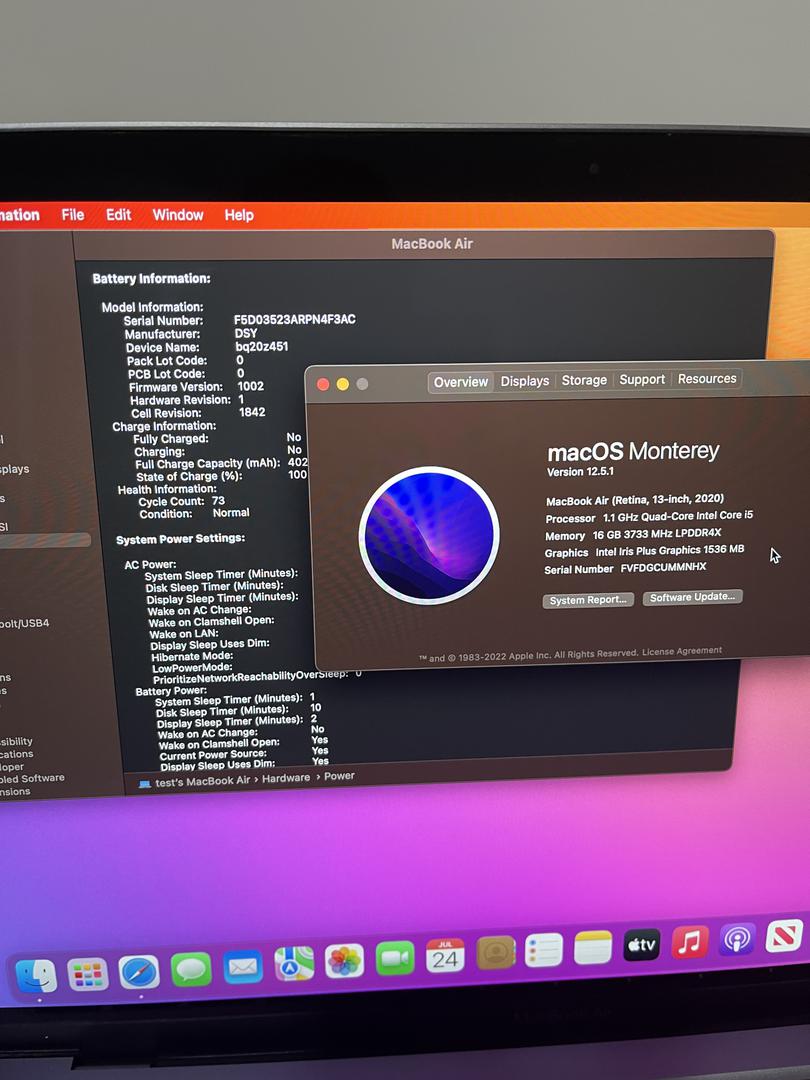Screen dimensions: 810x1080
Task: Open Photos app from Dock
Action: pyautogui.click(x=345, y=961)
